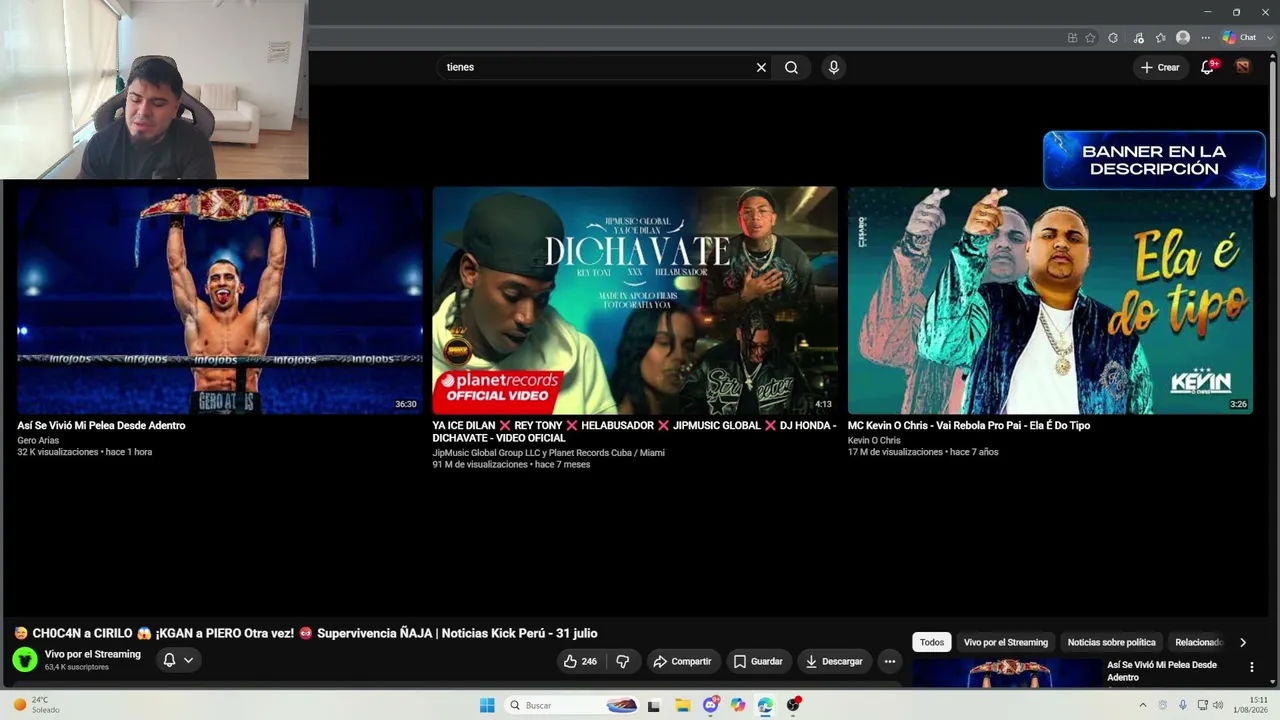Screen dimensions: 1280x720
Task: Run the search with the magnifier button
Action: [x=791, y=67]
